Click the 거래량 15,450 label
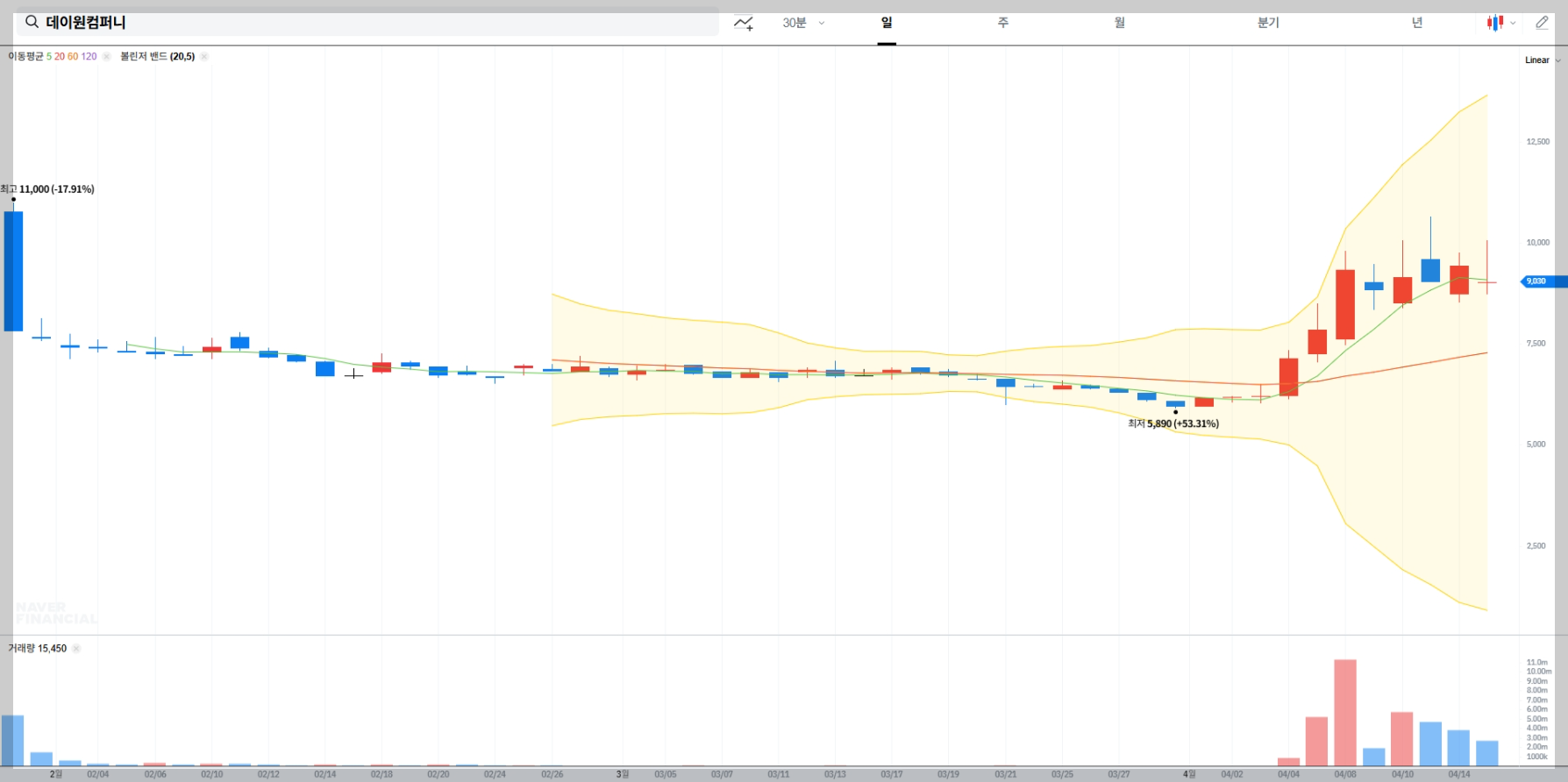The width and height of the screenshot is (1568, 782). pyautogui.click(x=38, y=649)
